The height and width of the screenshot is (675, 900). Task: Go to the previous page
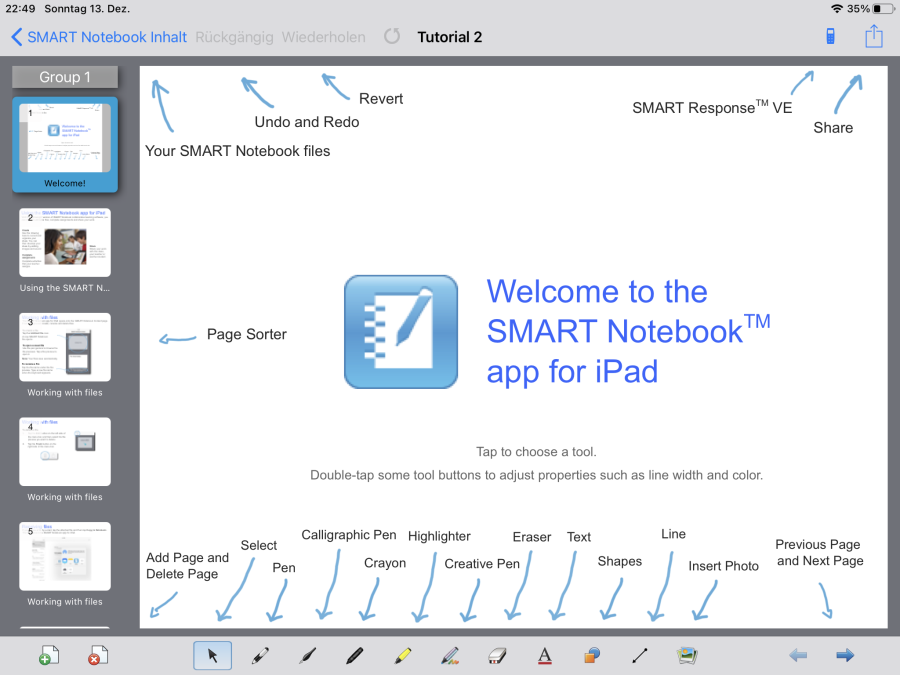pyautogui.click(x=798, y=656)
